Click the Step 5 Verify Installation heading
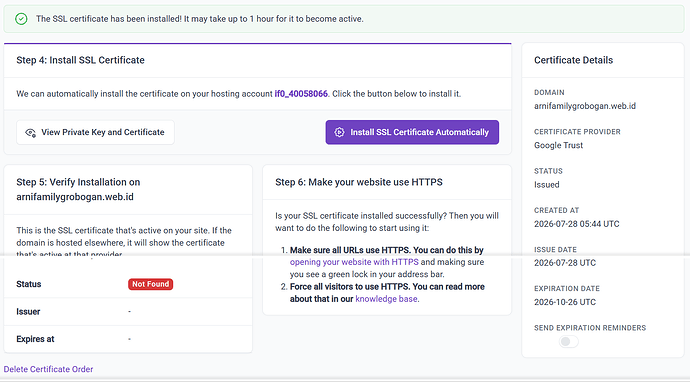This screenshot has width=690, height=382. (x=78, y=189)
